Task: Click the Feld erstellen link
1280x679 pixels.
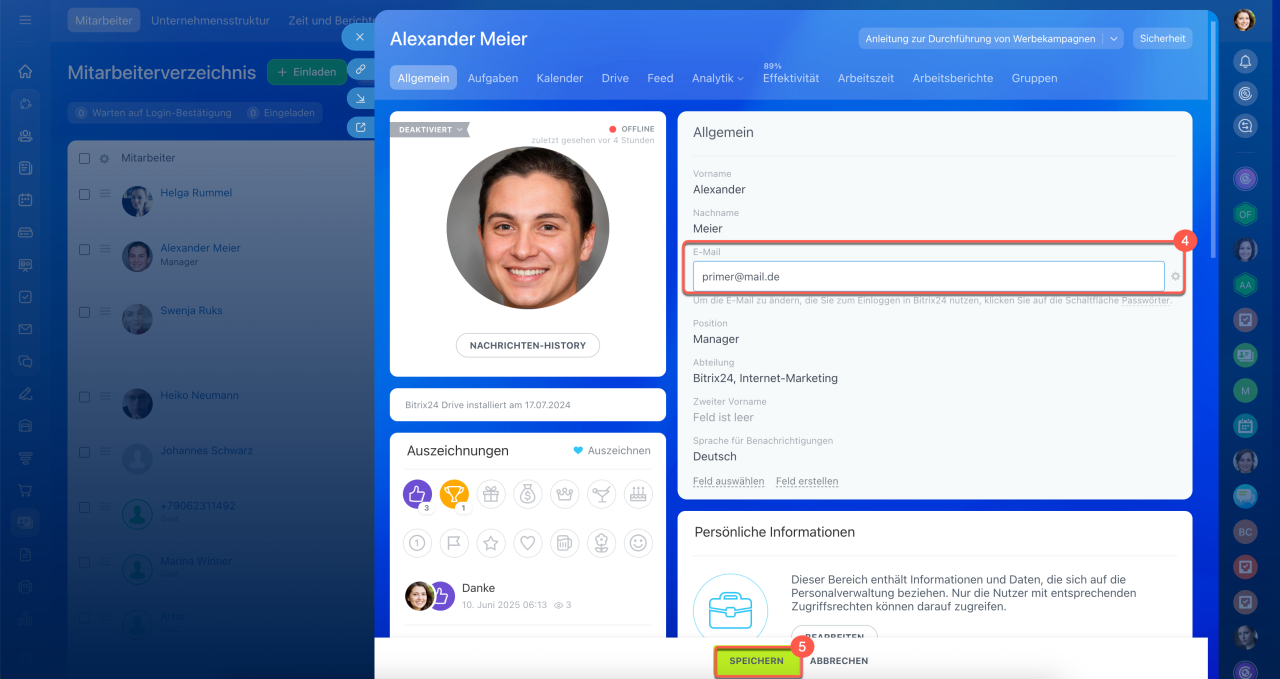Action: 806,481
